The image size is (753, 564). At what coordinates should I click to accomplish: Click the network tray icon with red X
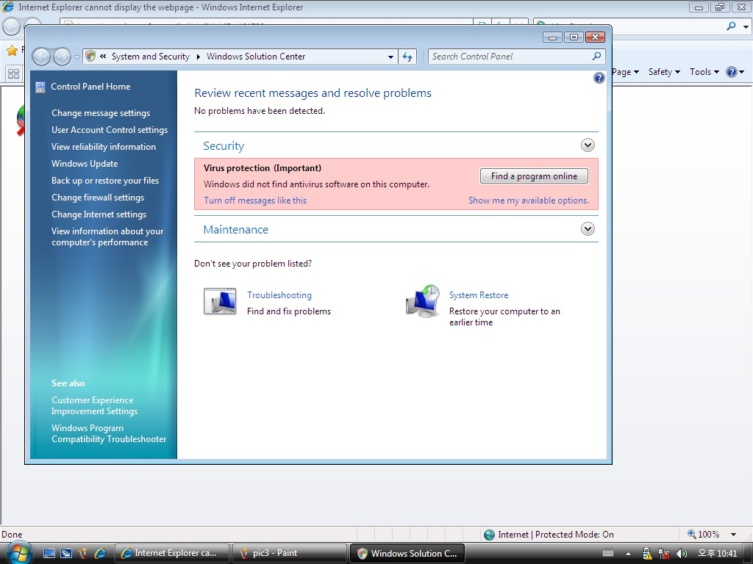[x=664, y=553]
